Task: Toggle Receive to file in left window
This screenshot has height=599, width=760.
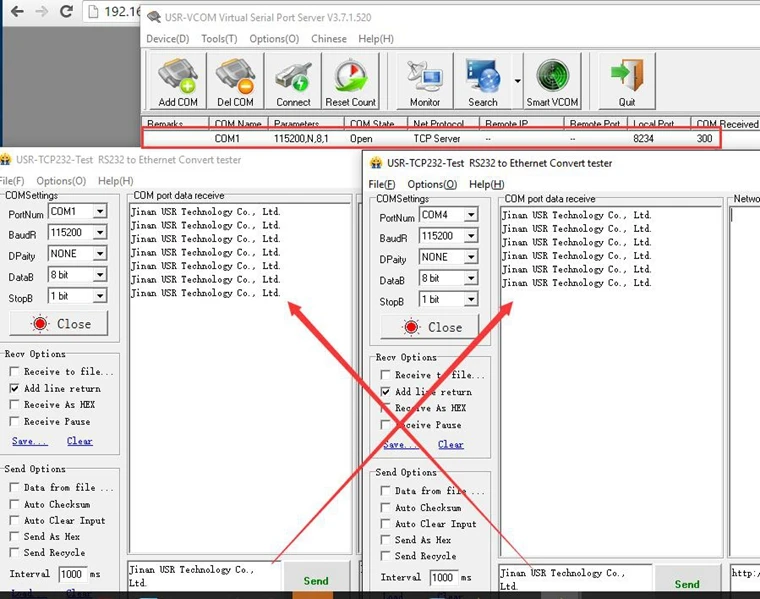Action: coord(15,371)
